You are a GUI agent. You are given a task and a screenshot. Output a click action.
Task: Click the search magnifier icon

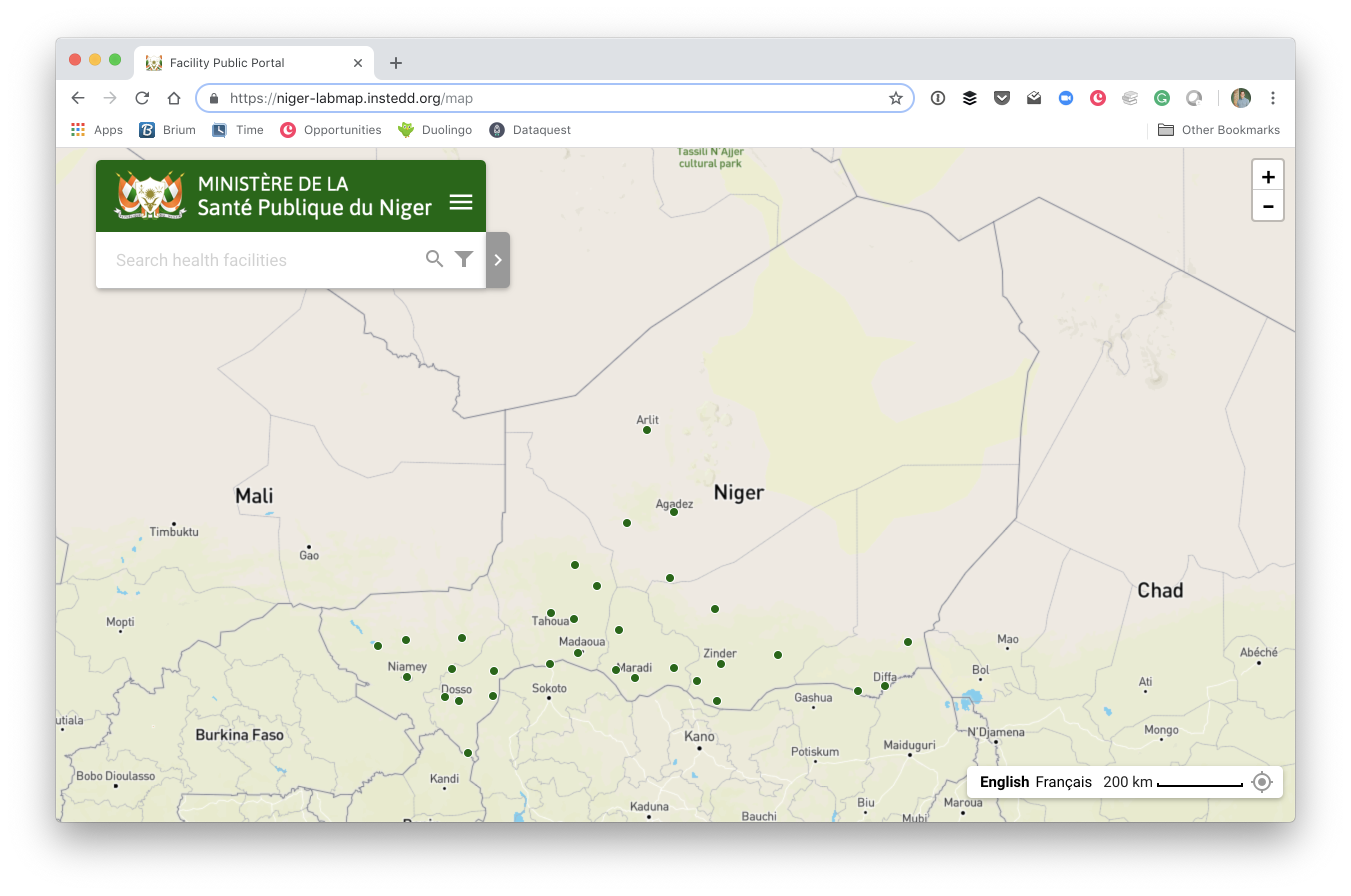[434, 259]
